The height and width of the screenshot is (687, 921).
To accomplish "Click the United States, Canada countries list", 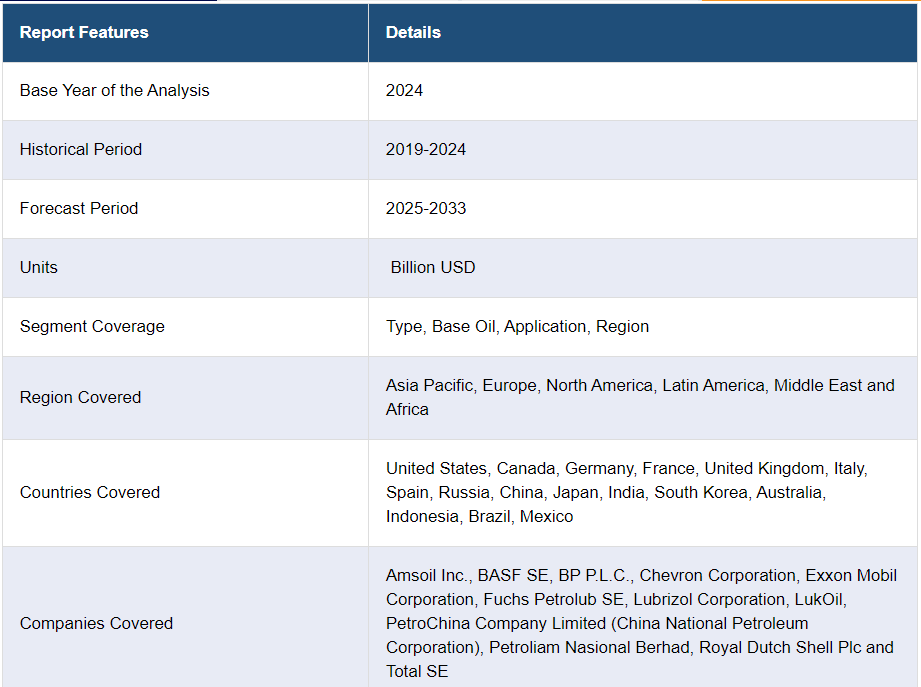I will point(627,492).
